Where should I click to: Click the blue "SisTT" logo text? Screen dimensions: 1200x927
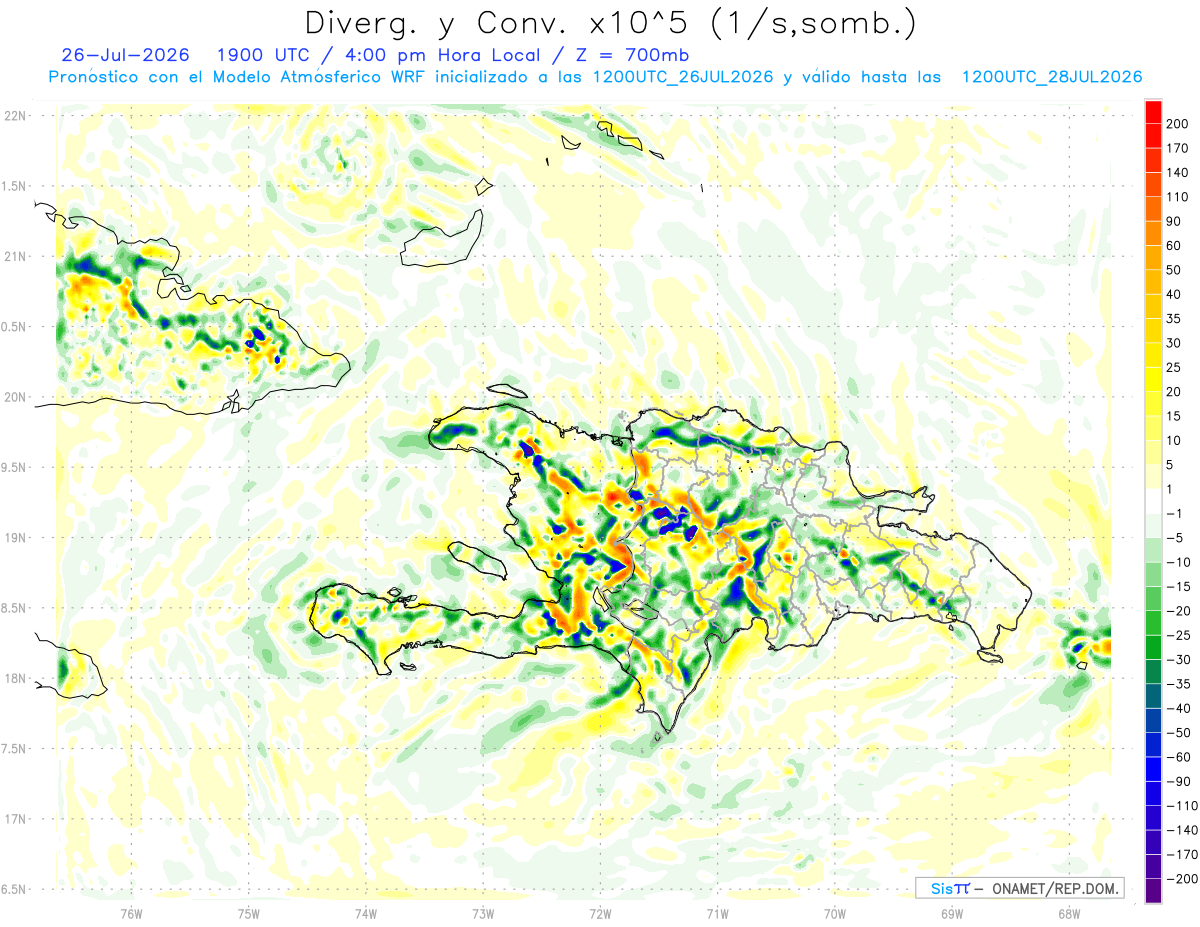951,888
